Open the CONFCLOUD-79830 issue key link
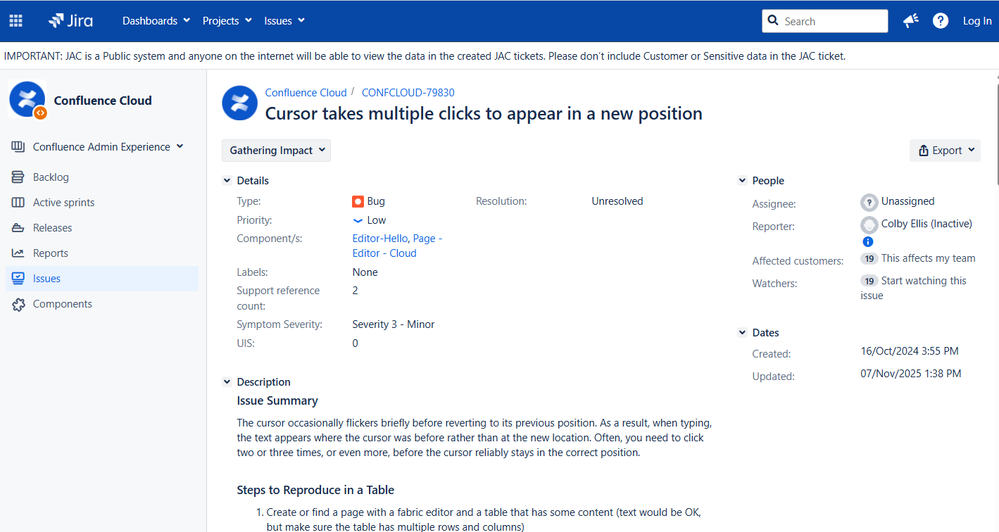999x532 pixels. 408,92
